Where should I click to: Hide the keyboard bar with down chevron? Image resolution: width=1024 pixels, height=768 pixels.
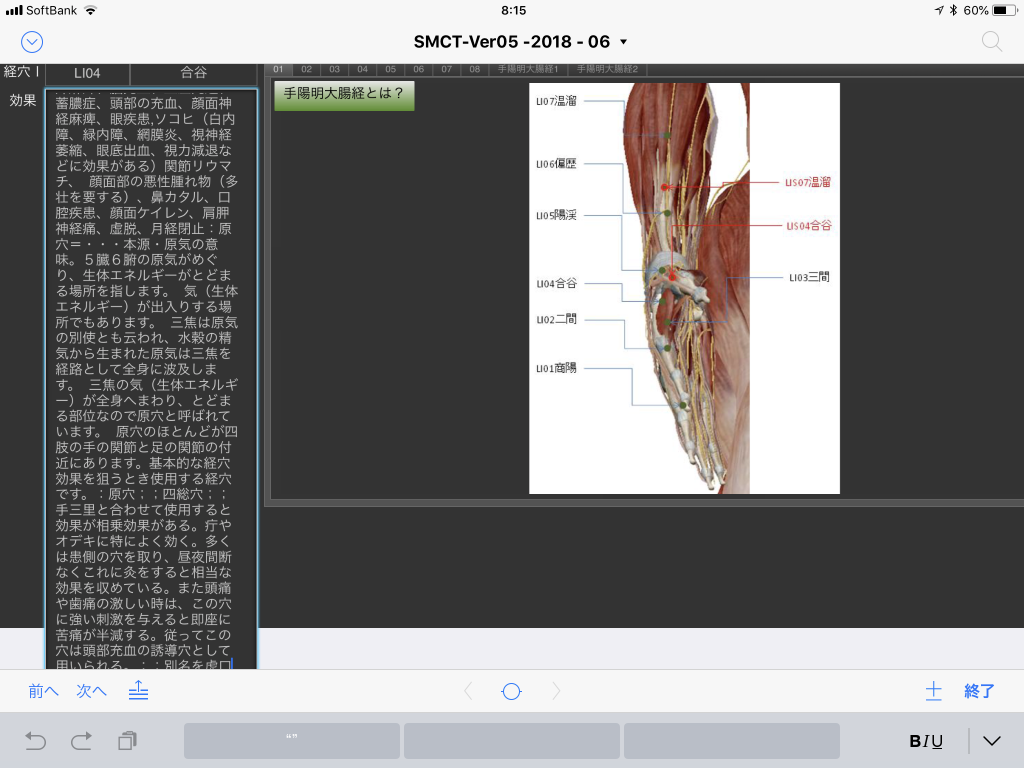(991, 741)
